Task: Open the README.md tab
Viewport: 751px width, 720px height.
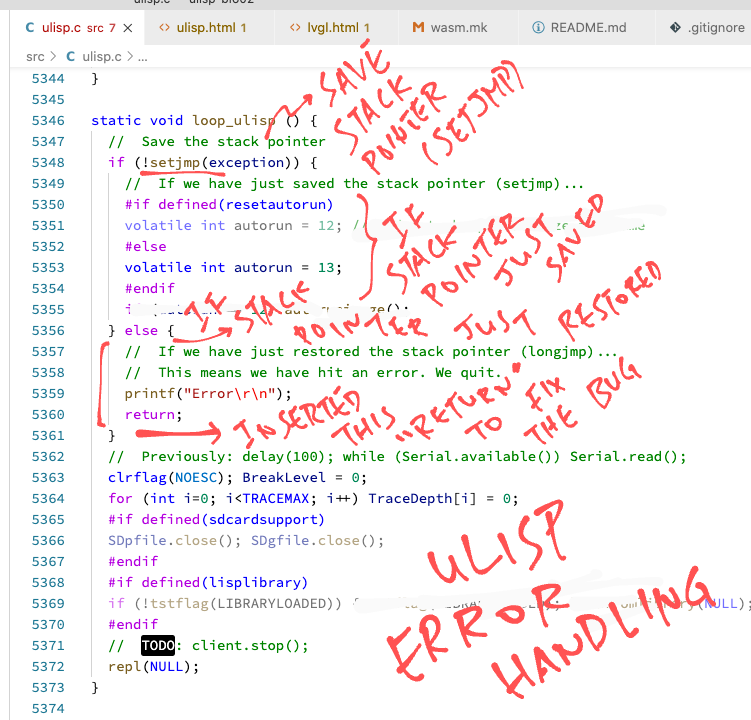Action: 588,28
